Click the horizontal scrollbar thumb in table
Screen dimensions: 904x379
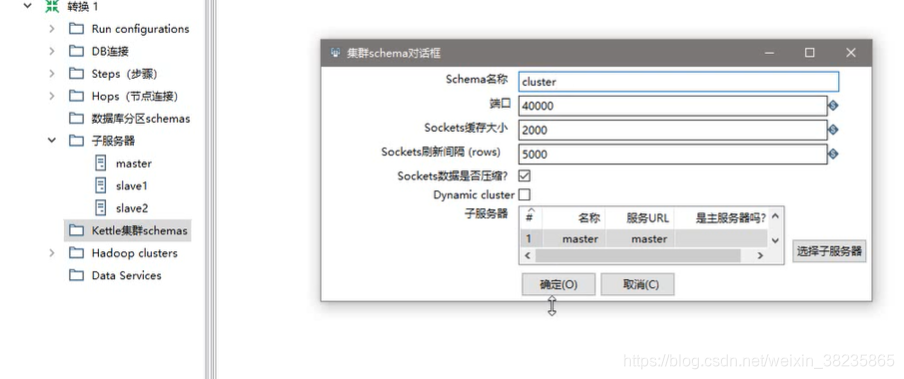pos(638,255)
